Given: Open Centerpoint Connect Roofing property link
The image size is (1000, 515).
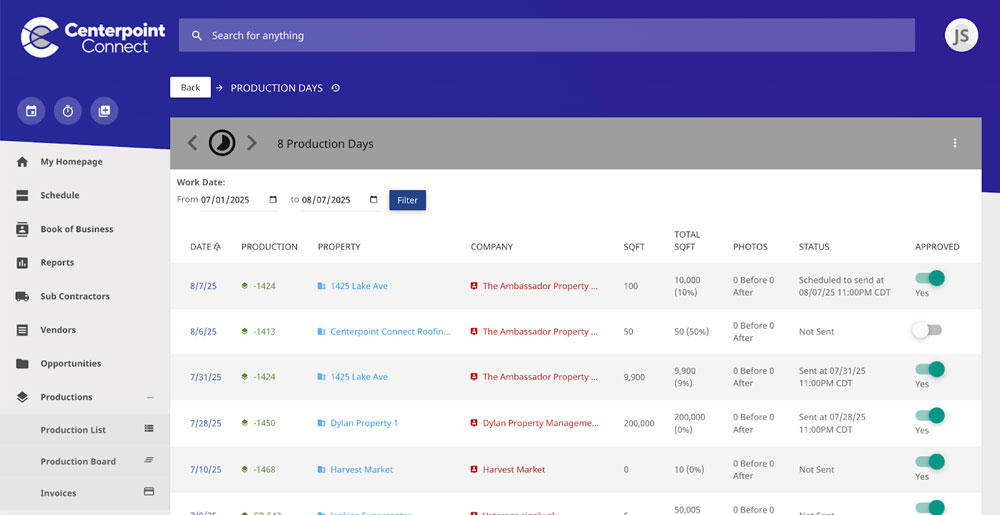Looking at the screenshot, I should [390, 331].
